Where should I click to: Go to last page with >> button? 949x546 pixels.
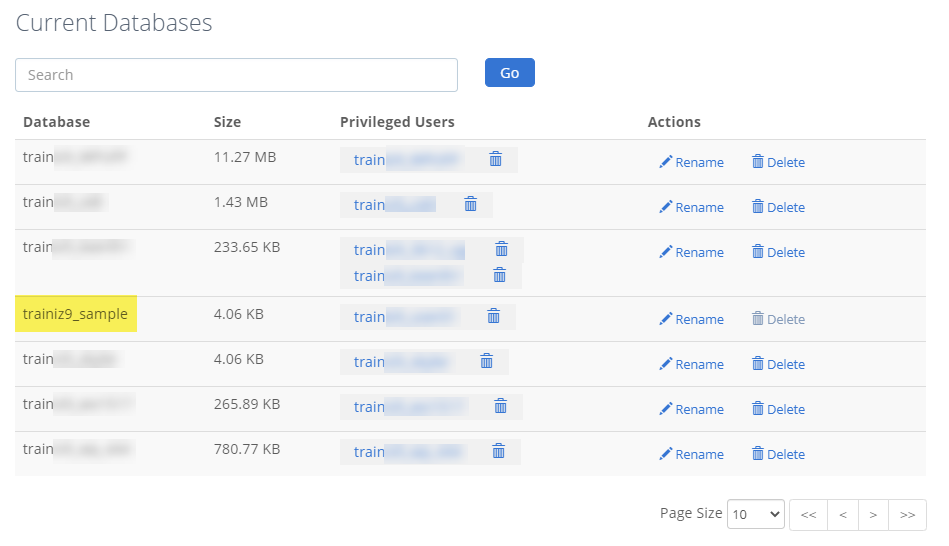pos(907,515)
